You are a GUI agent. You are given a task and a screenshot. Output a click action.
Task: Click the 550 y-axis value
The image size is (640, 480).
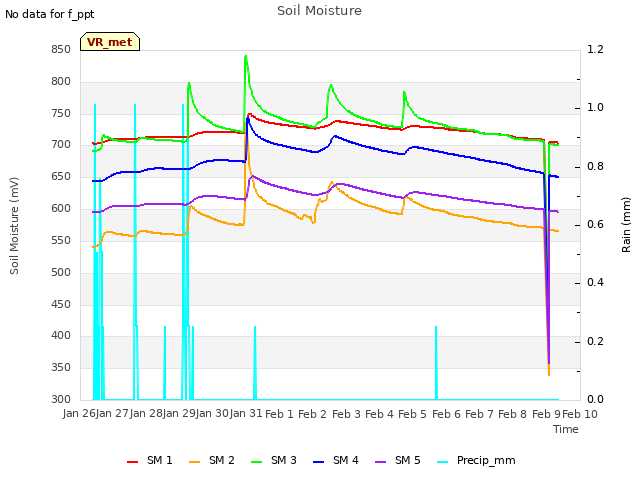61,240
